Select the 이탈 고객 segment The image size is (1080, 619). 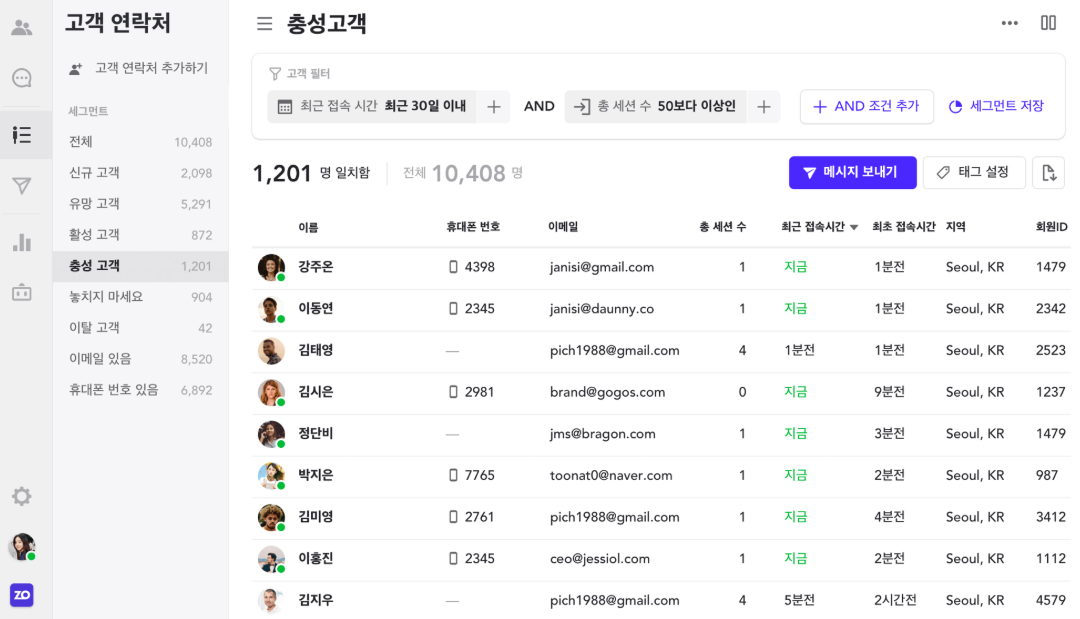[94, 328]
